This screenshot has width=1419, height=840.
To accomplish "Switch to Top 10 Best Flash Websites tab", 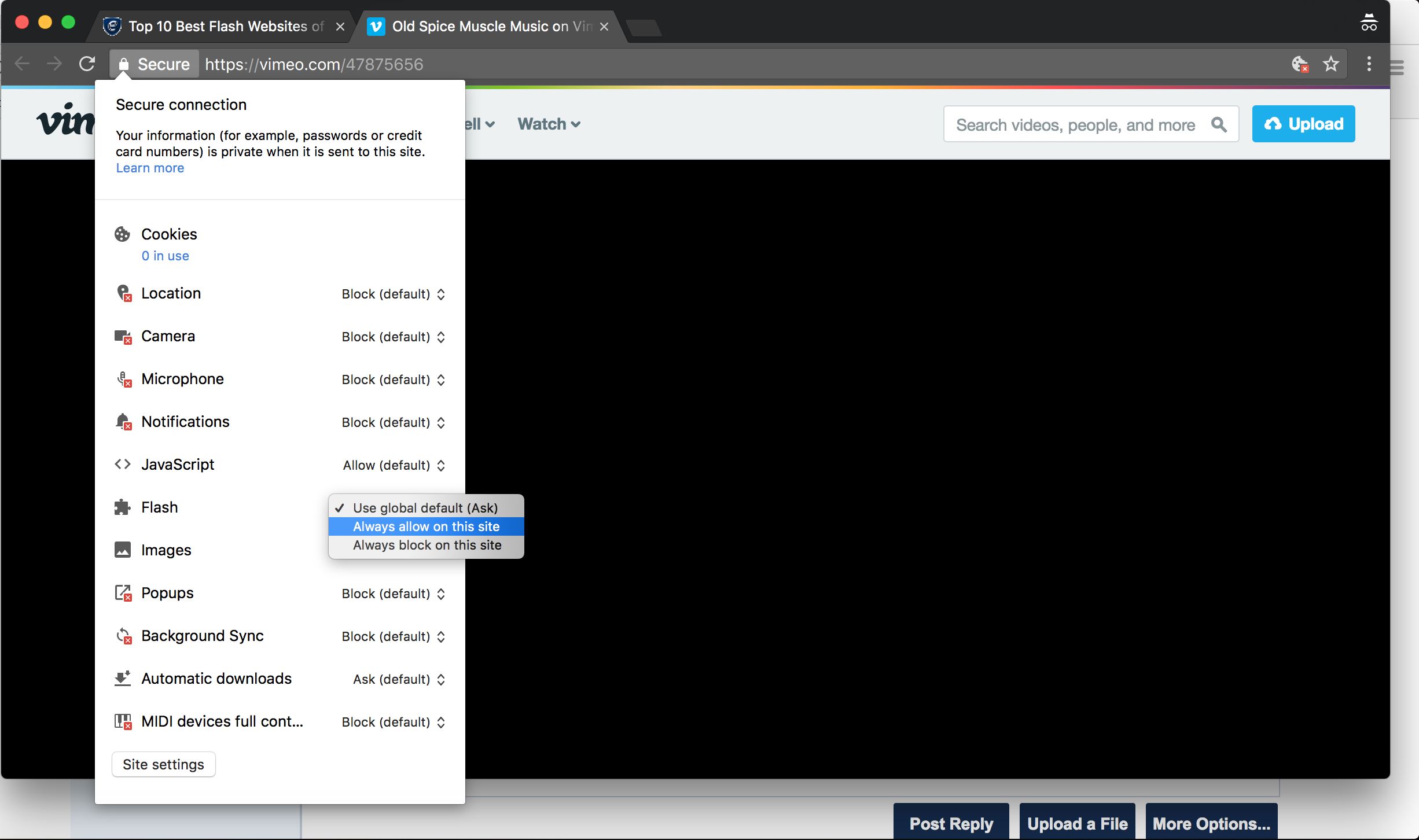I will pyautogui.click(x=220, y=27).
